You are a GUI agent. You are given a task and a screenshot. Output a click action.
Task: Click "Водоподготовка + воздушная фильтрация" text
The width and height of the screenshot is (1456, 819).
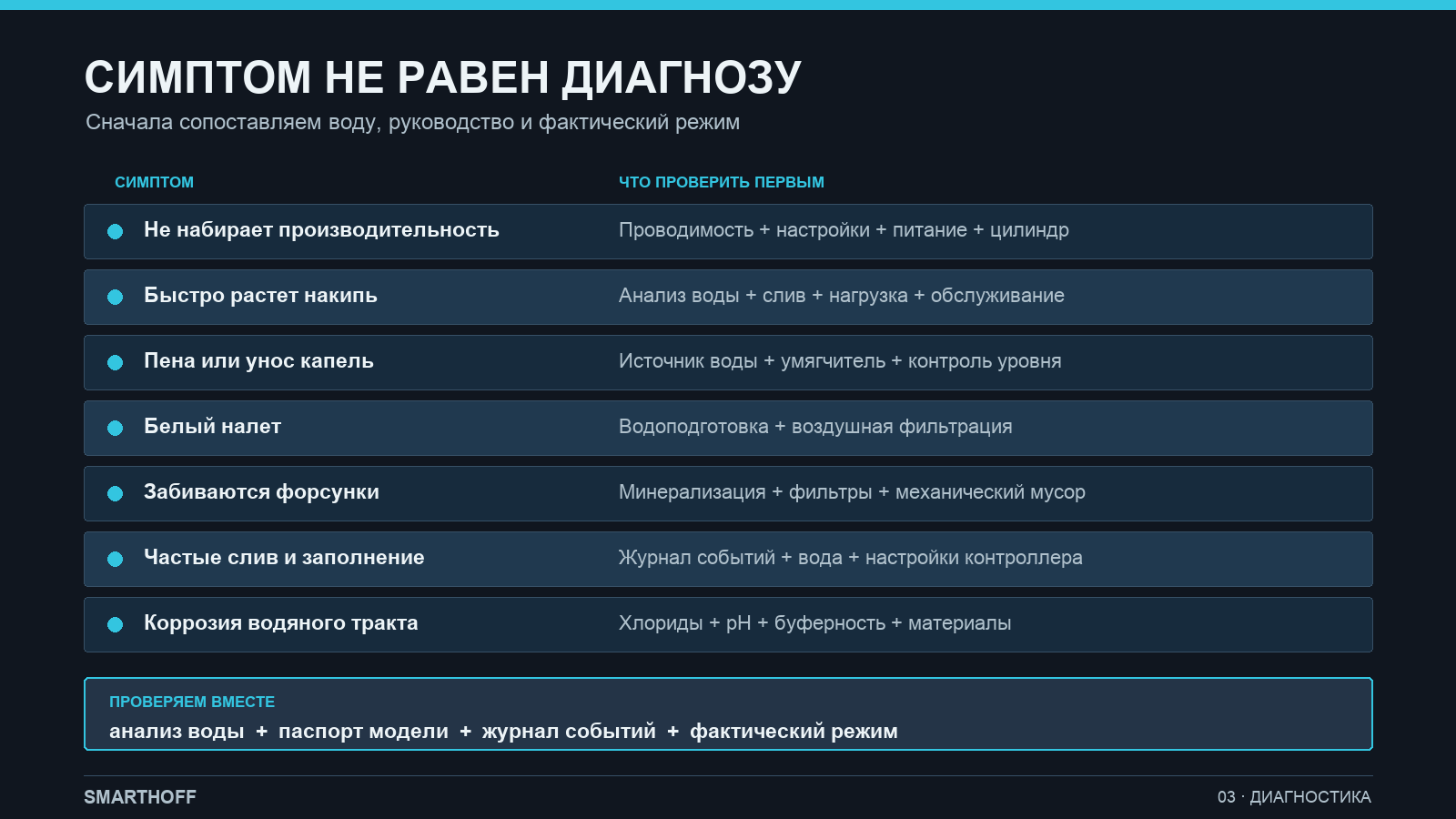click(815, 427)
